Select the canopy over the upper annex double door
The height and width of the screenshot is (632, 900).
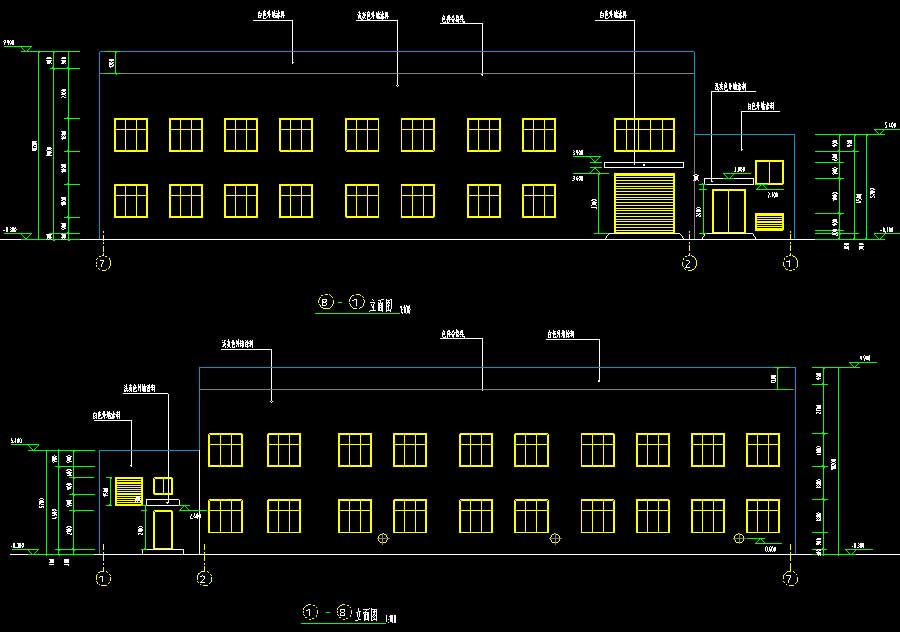[x=729, y=181]
